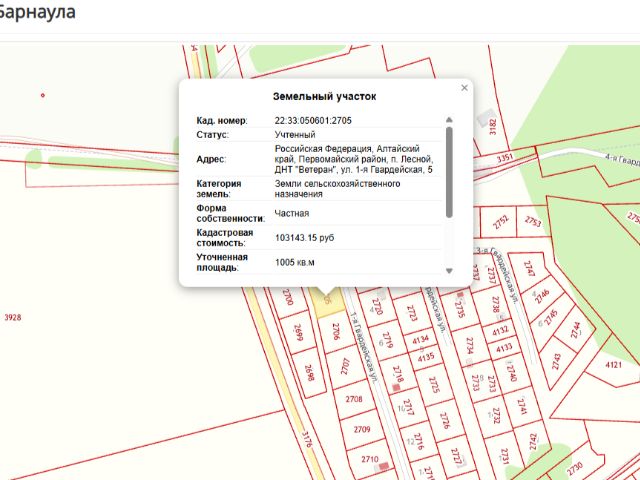Select land parcel 4132 on map
640x480 pixels.
tap(500, 331)
